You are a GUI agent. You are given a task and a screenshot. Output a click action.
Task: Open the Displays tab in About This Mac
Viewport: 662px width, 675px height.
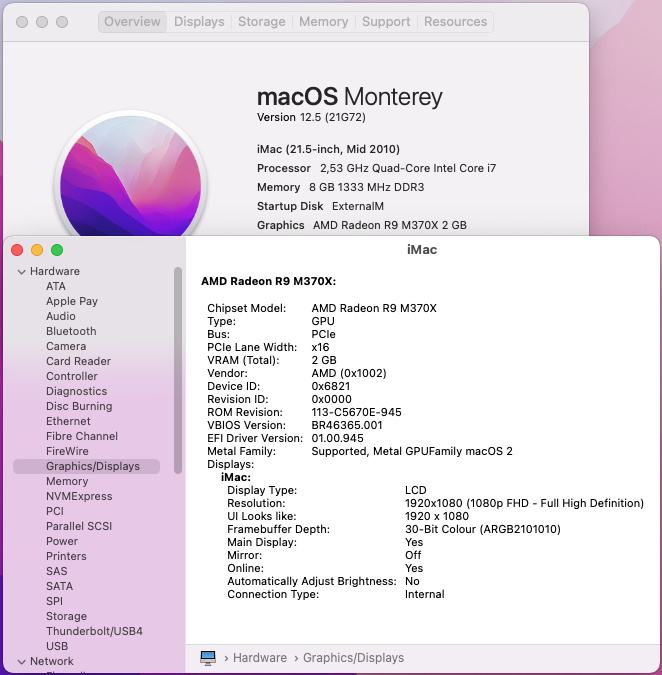199,22
